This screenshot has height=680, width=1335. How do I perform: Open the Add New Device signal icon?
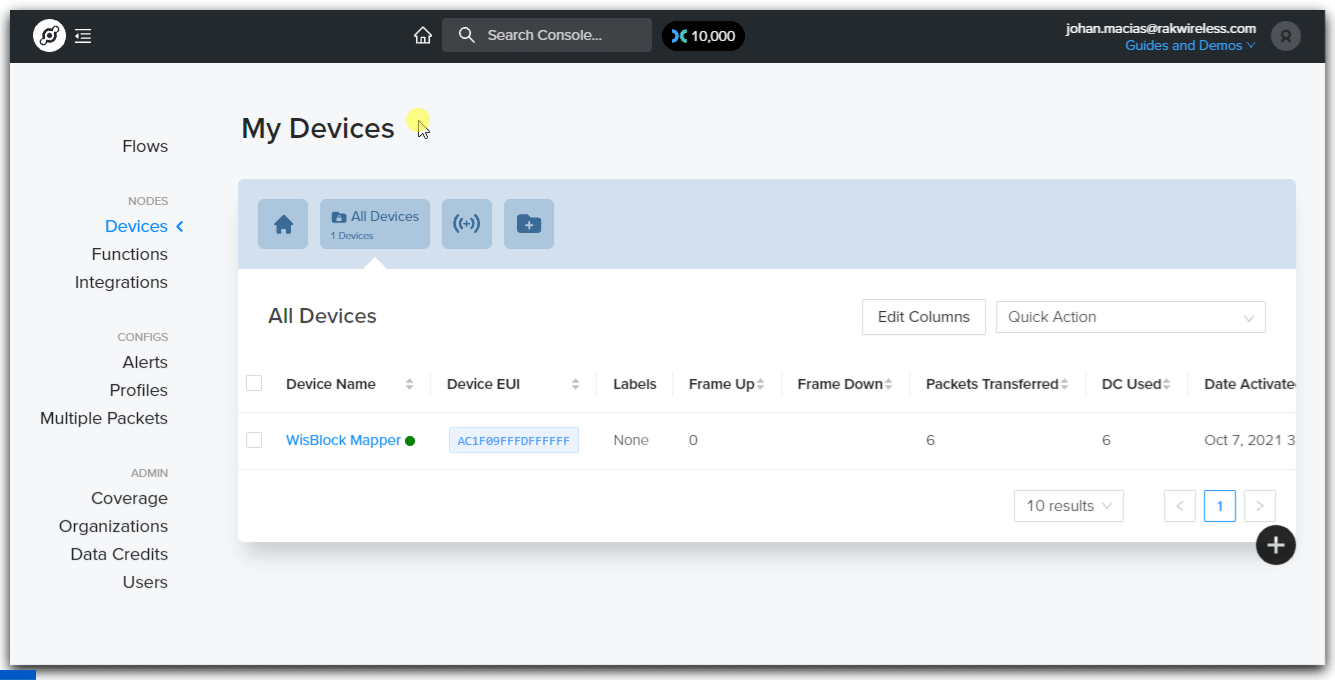(467, 224)
